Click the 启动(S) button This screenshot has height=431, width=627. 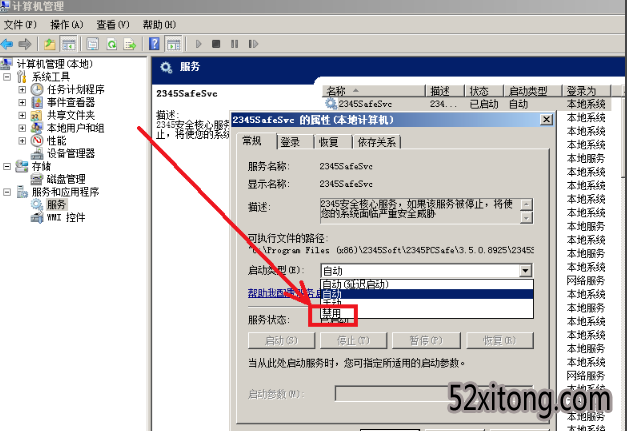pyautogui.click(x=282, y=341)
